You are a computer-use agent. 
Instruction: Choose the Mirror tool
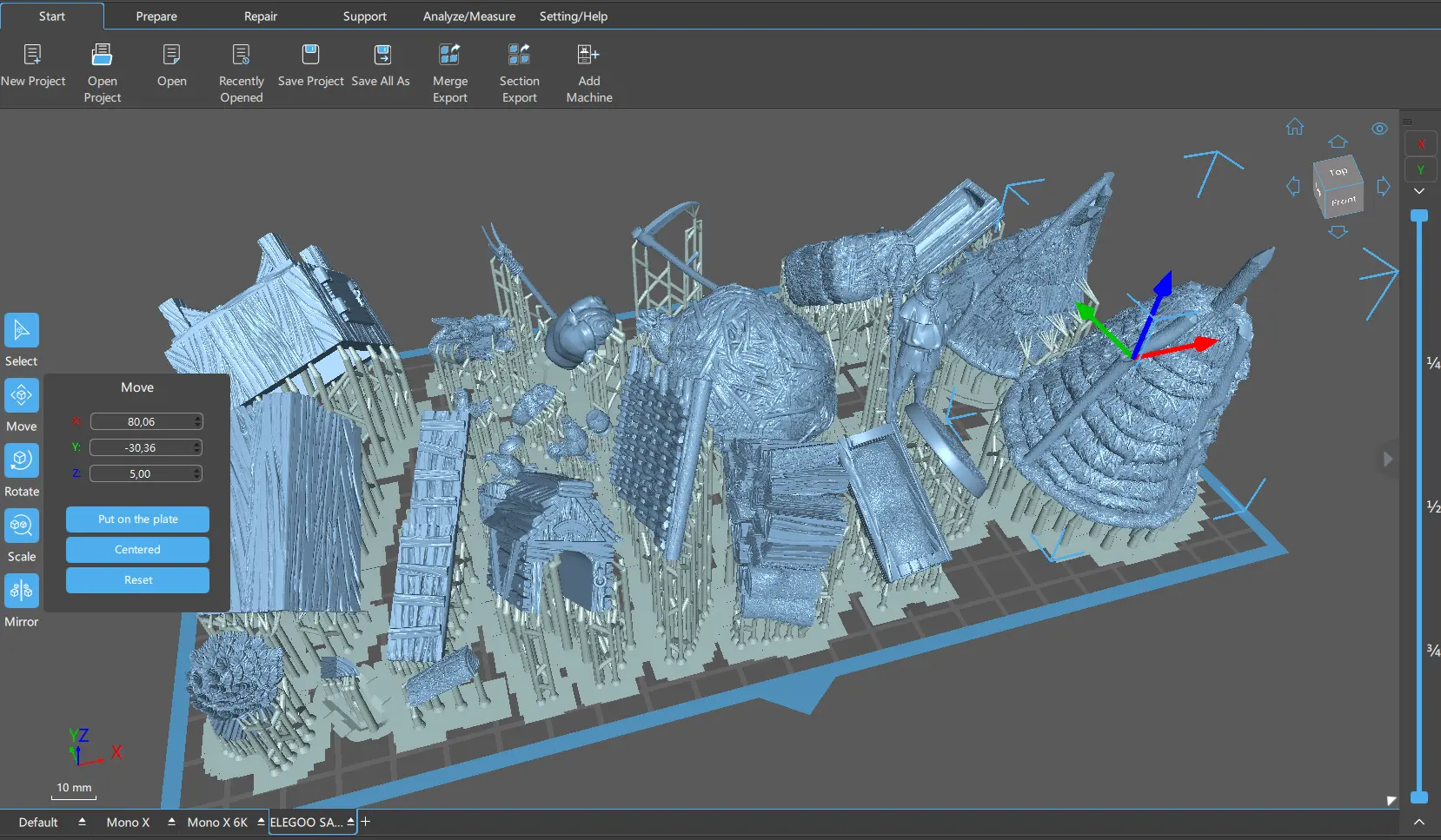click(22, 591)
